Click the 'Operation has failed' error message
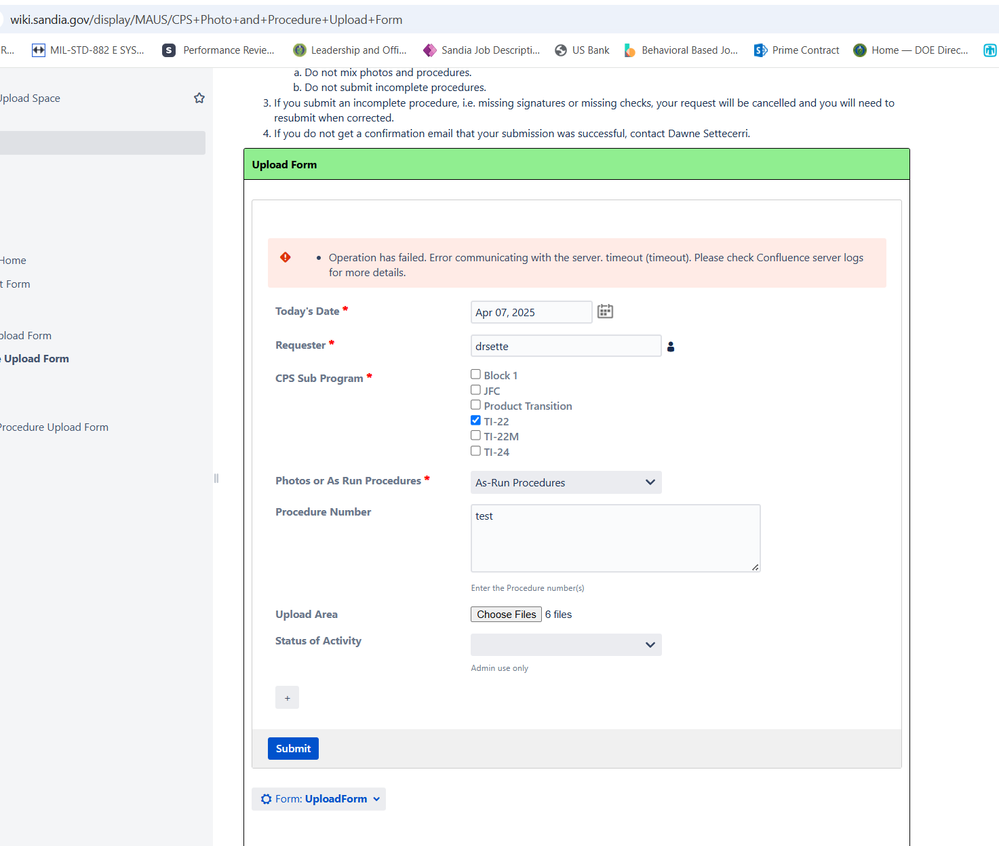Image resolution: width=999 pixels, height=846 pixels. (x=596, y=265)
